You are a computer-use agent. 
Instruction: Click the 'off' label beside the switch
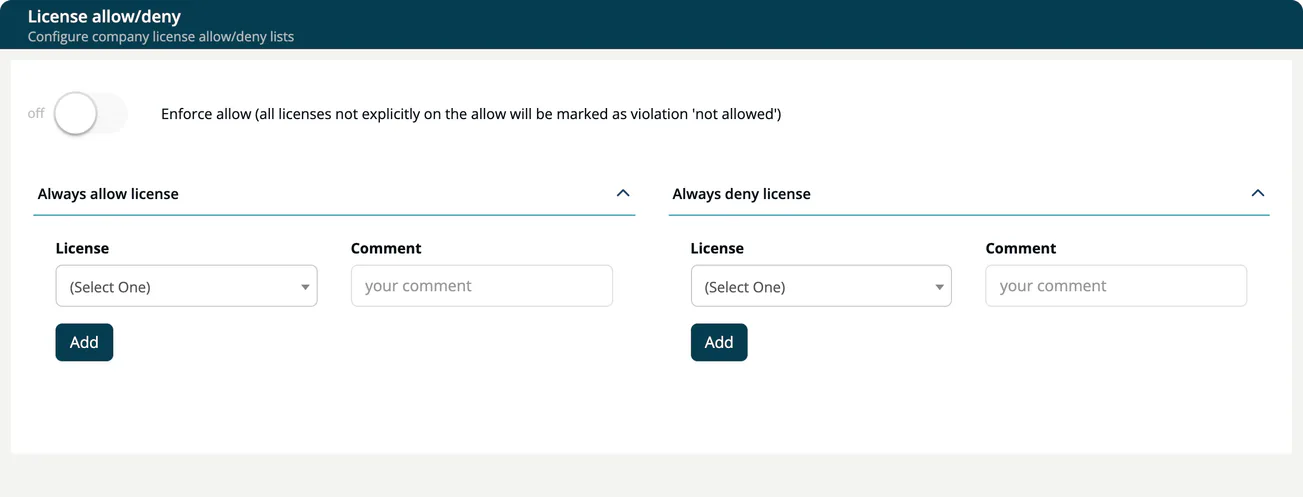pyautogui.click(x=36, y=113)
